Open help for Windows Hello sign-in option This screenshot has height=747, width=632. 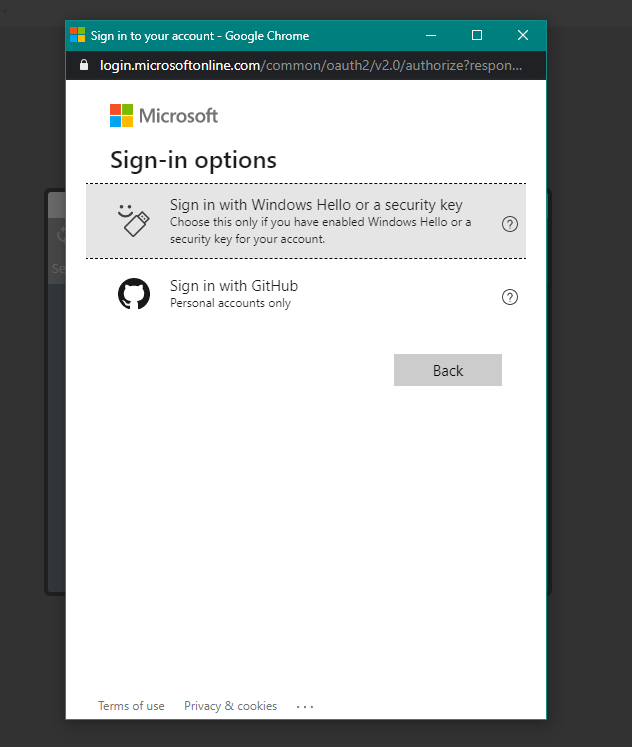click(510, 224)
